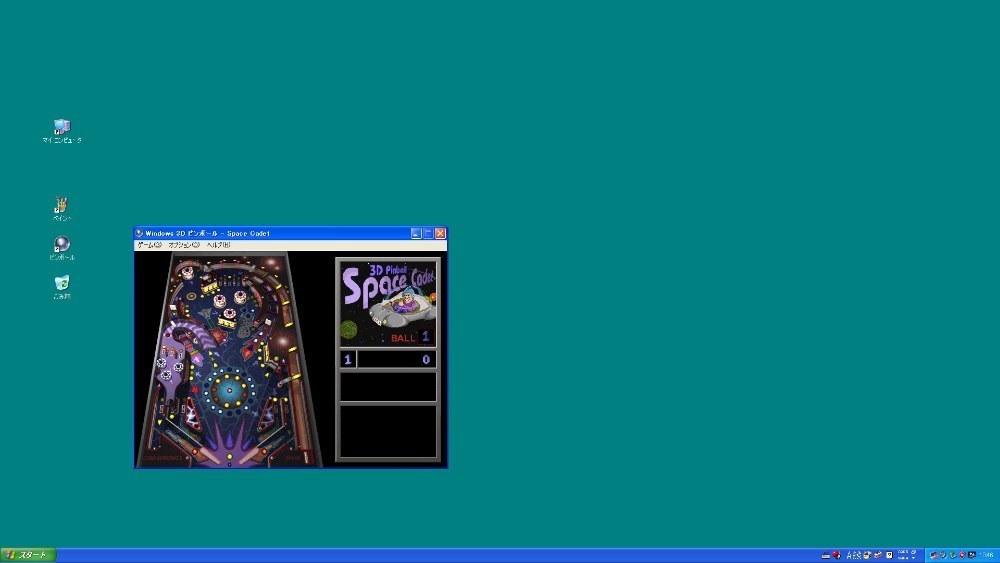Click the 'A' input mode indicator in language bar
The height and width of the screenshot is (563, 1000).
tap(849, 555)
